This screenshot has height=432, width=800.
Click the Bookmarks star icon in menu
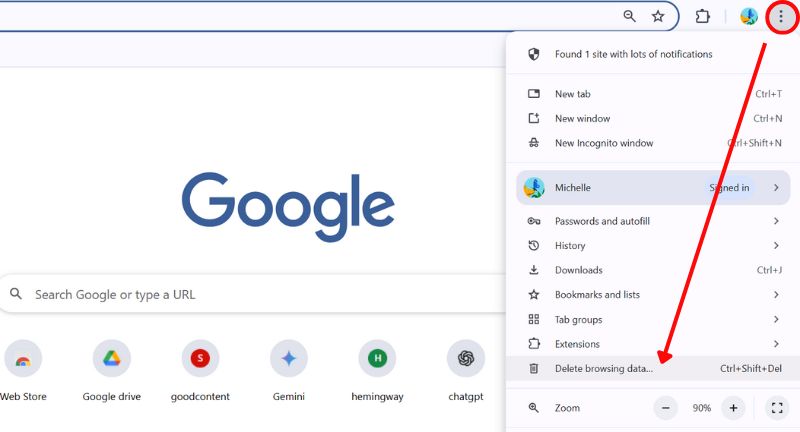click(x=534, y=294)
